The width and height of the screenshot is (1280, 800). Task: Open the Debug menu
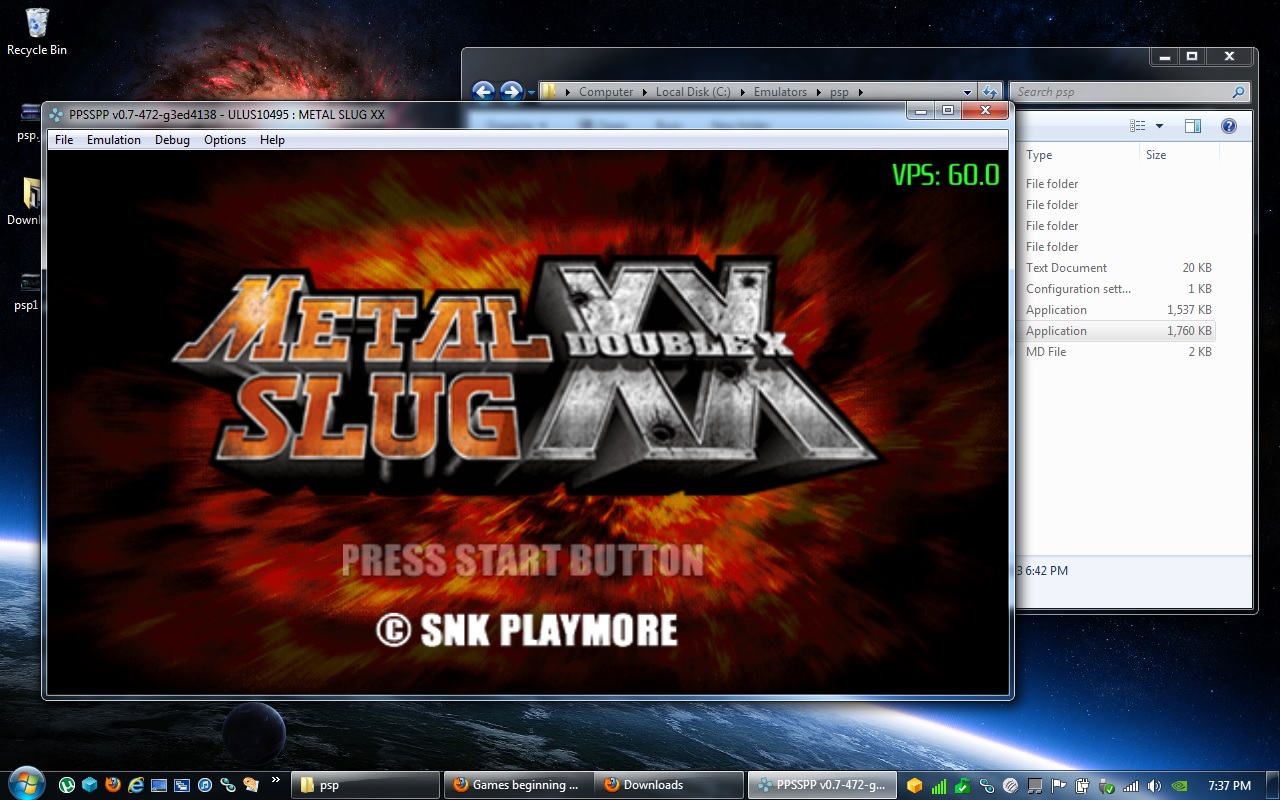pos(172,140)
